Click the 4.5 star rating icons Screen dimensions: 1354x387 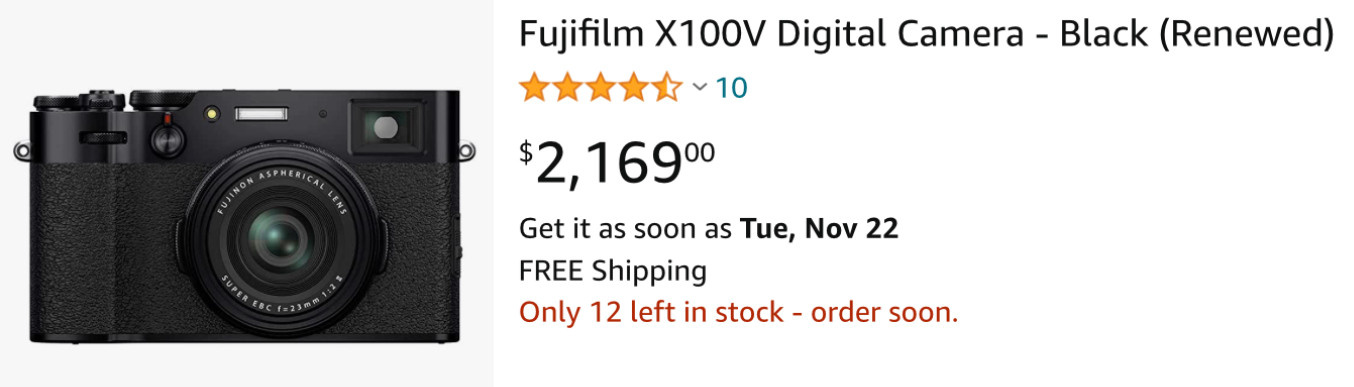point(601,88)
